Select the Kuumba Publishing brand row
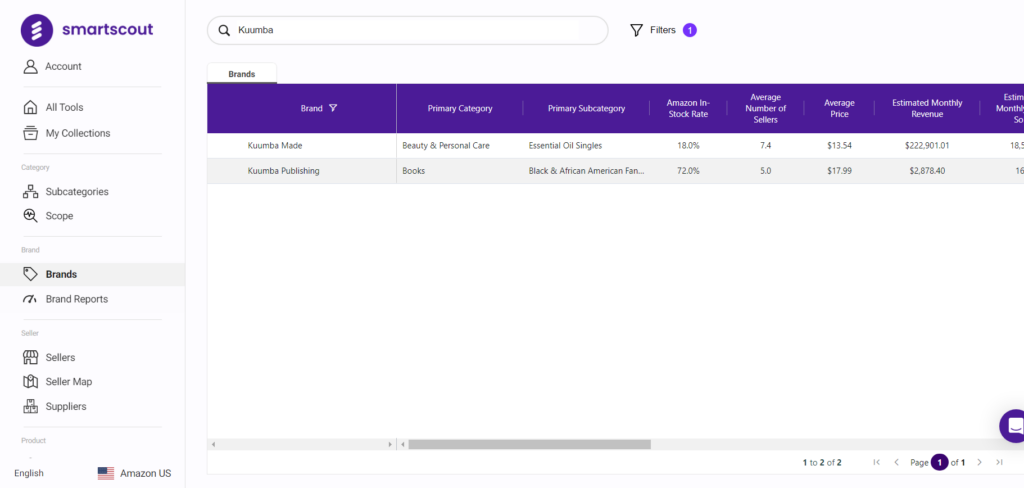 (615, 171)
